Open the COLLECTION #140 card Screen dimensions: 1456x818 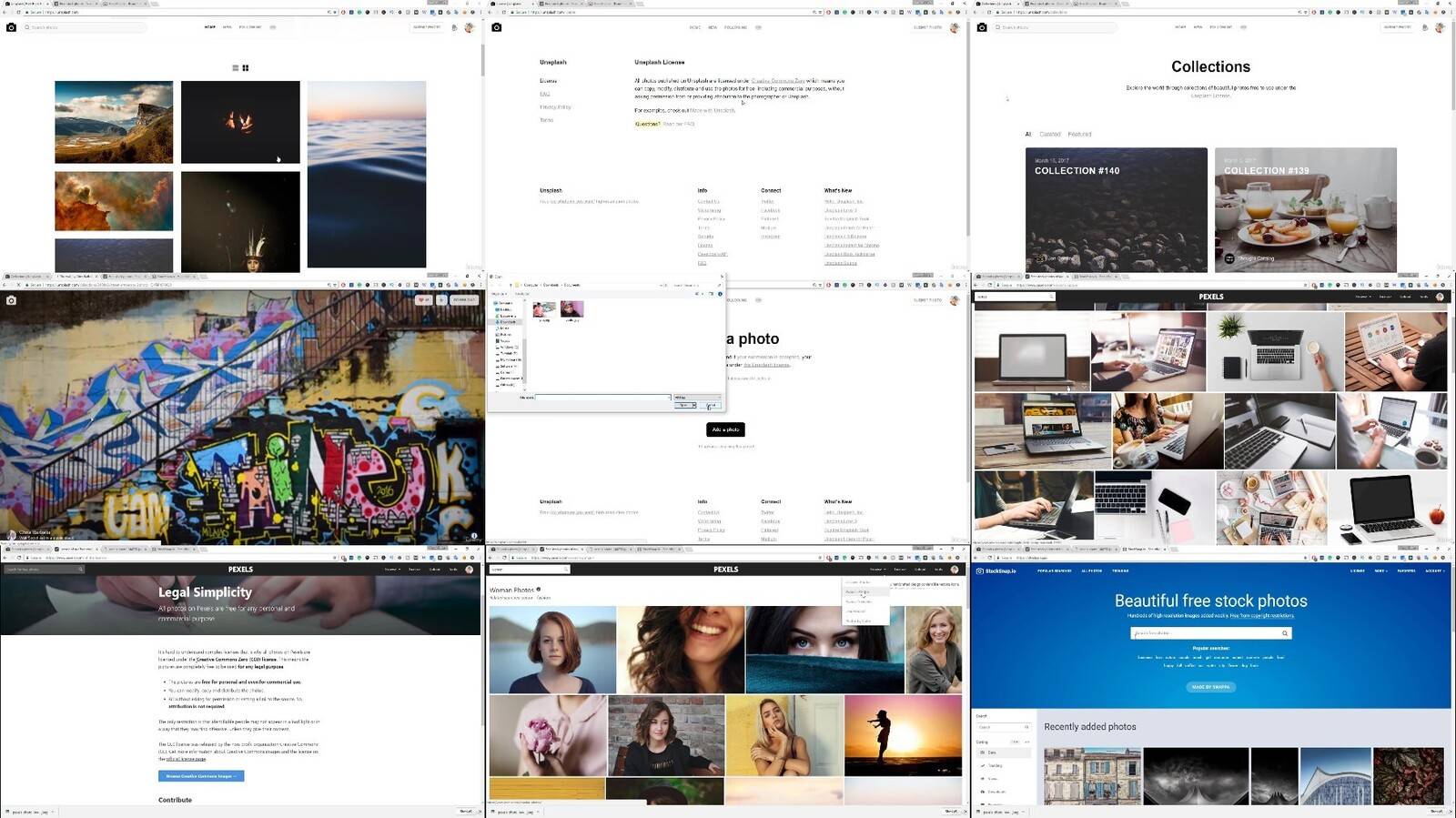(x=1117, y=210)
